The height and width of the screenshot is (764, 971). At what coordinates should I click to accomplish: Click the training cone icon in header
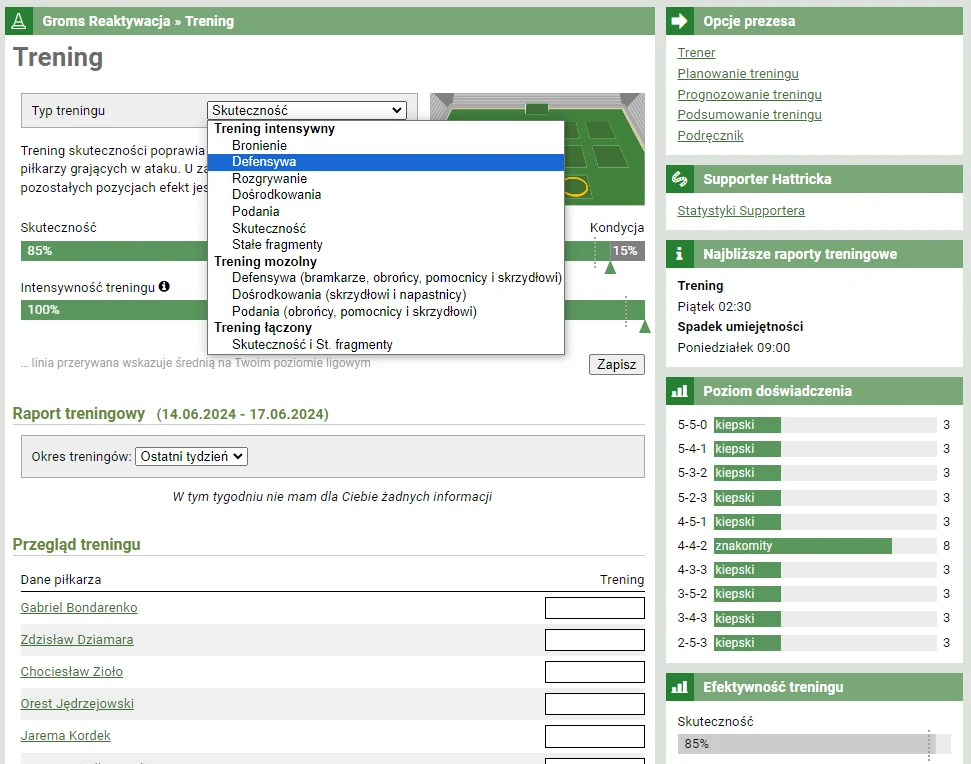pyautogui.click(x=19, y=21)
